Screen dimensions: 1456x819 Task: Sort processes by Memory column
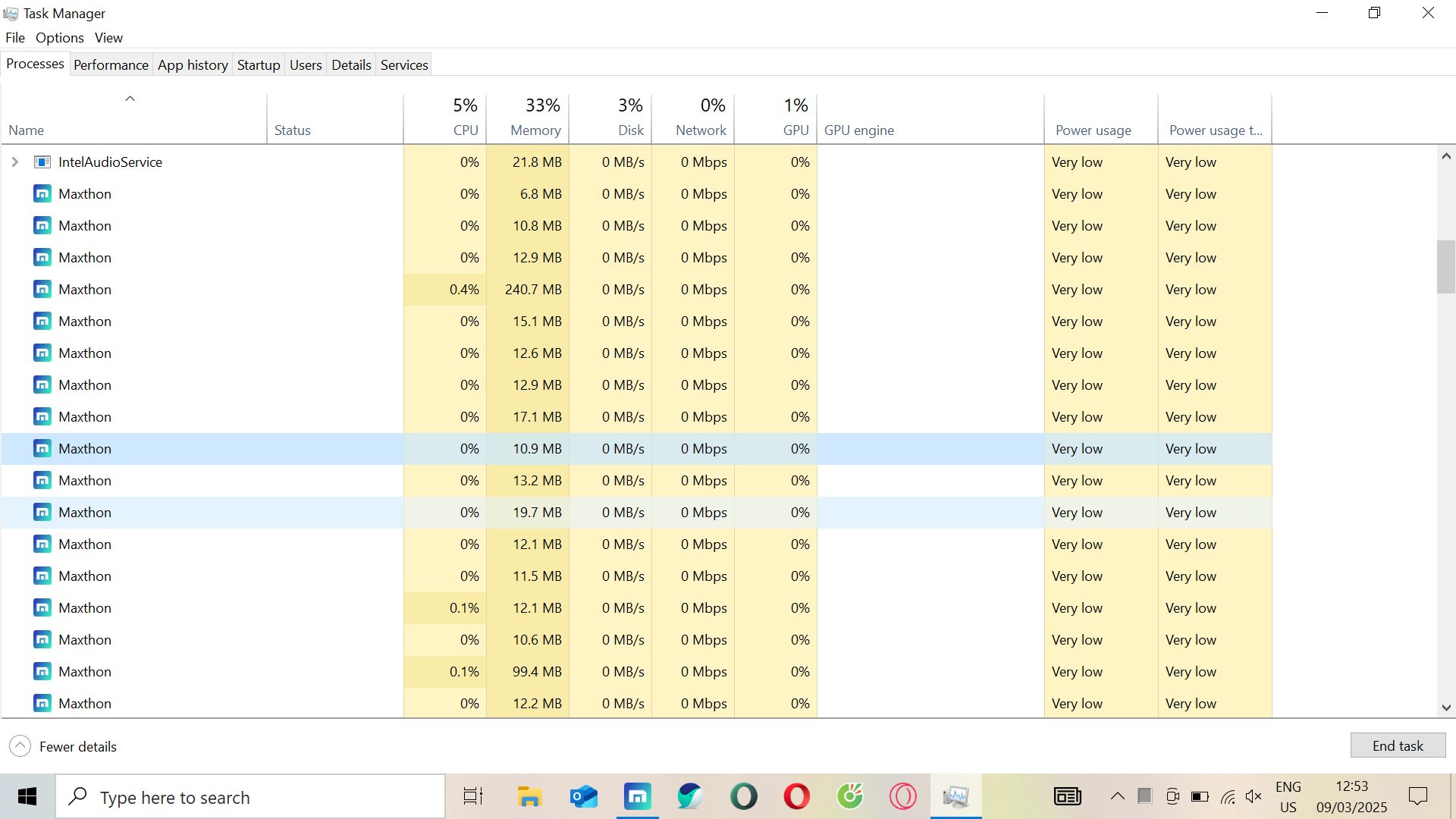[x=528, y=118]
